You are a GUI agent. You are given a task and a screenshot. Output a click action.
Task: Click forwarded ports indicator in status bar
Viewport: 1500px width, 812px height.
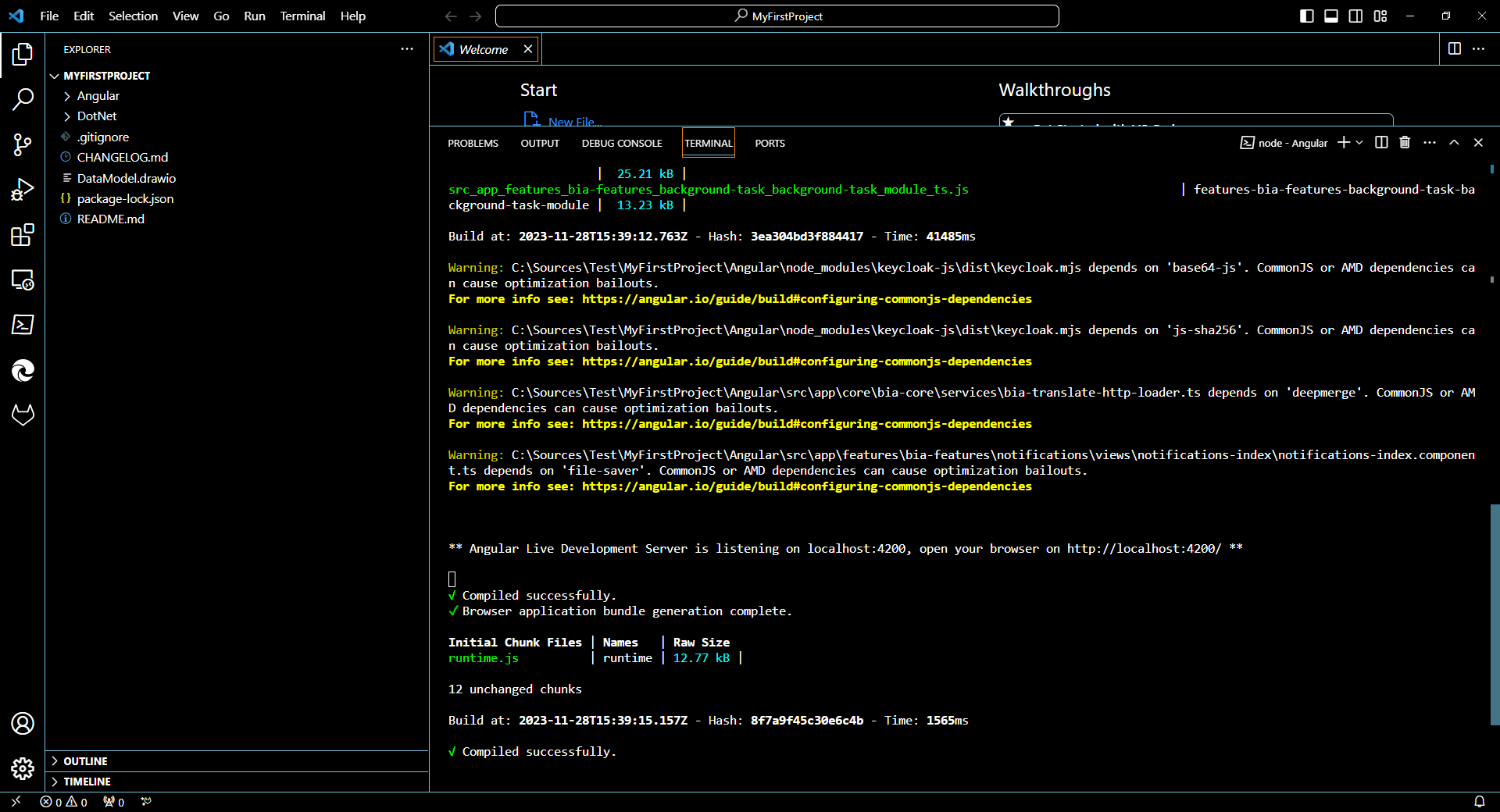114,802
